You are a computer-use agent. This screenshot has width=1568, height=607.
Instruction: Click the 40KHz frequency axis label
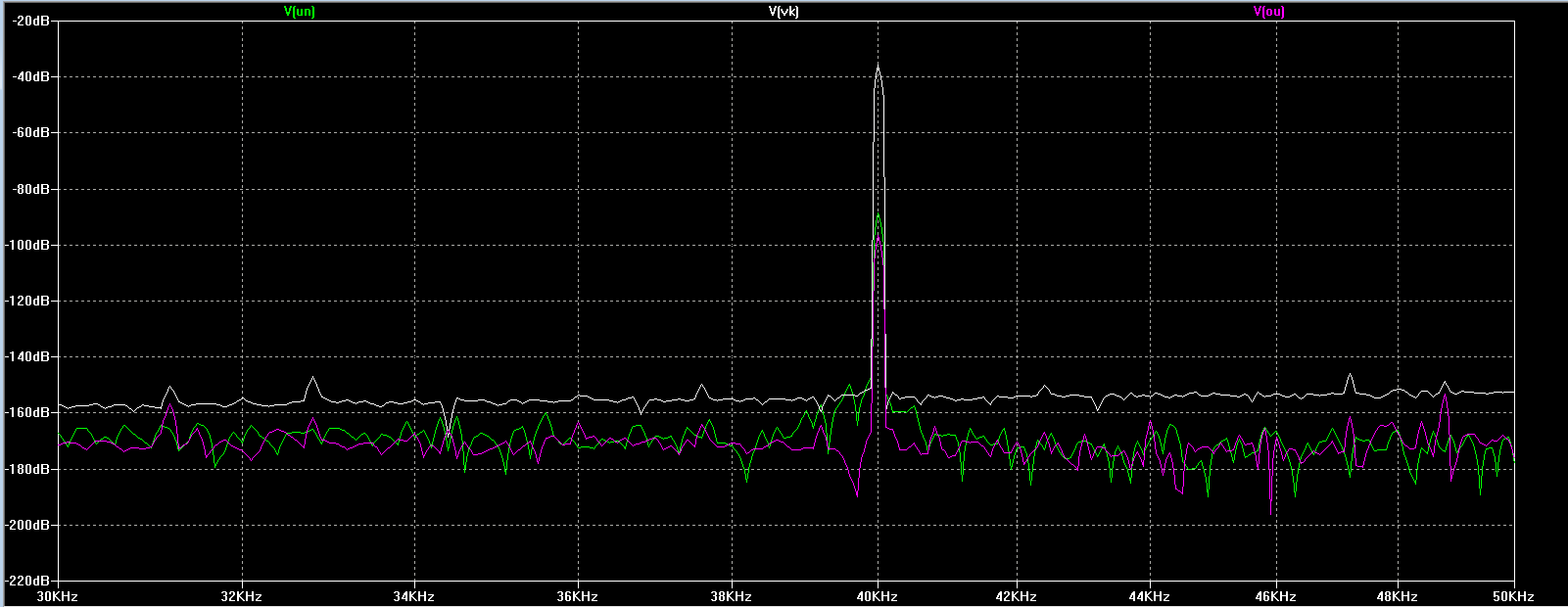[877, 596]
